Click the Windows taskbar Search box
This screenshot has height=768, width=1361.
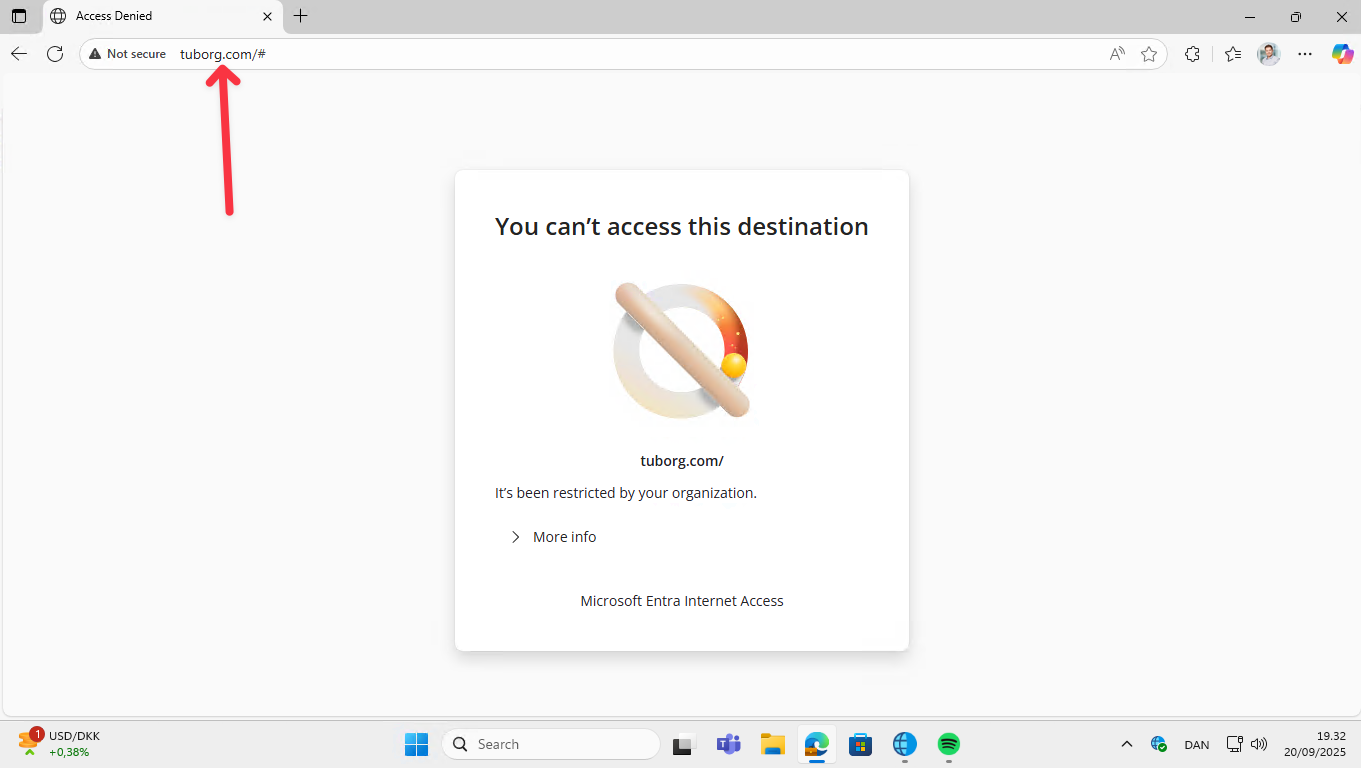point(550,744)
